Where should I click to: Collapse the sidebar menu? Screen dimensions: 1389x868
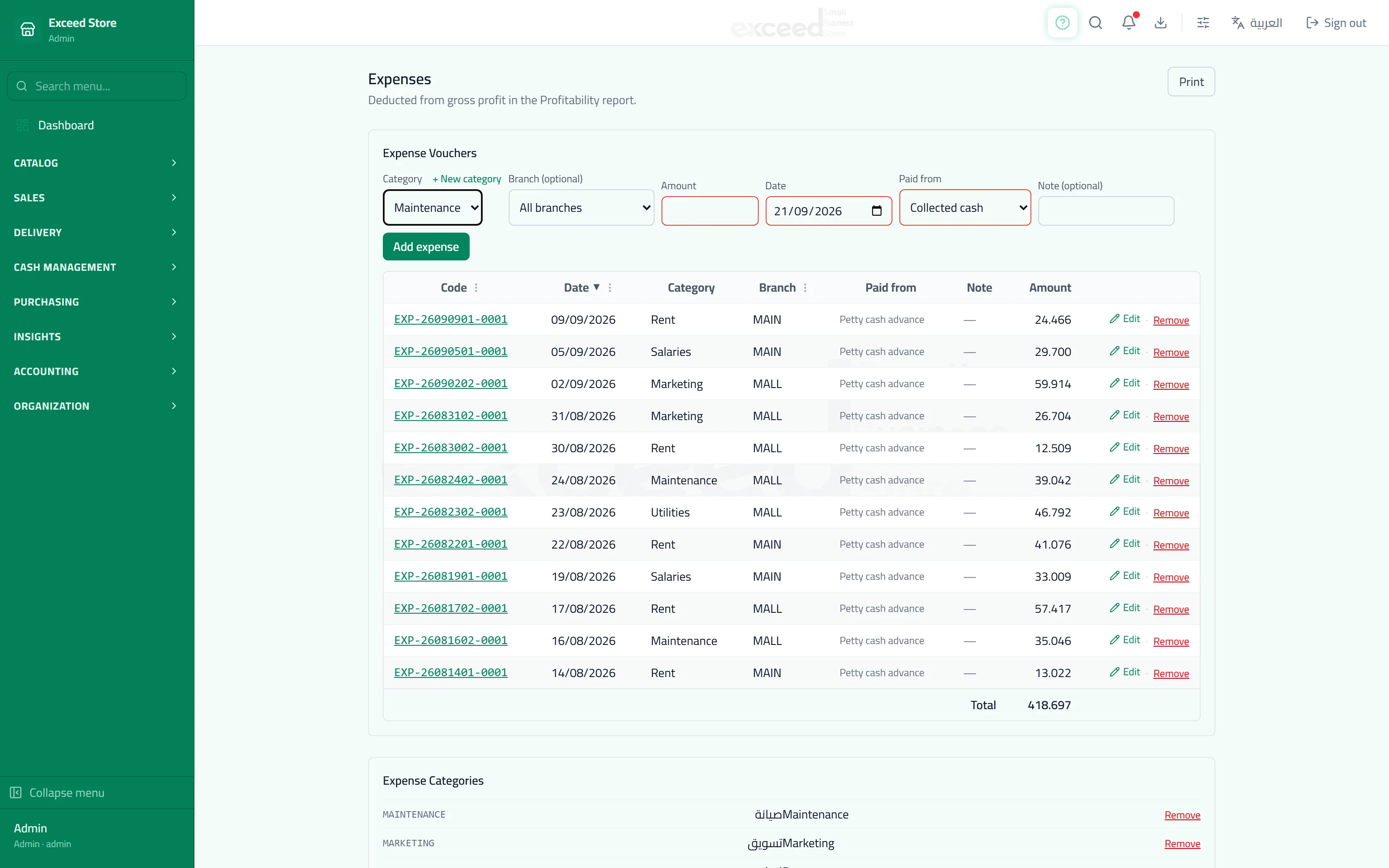click(x=57, y=792)
